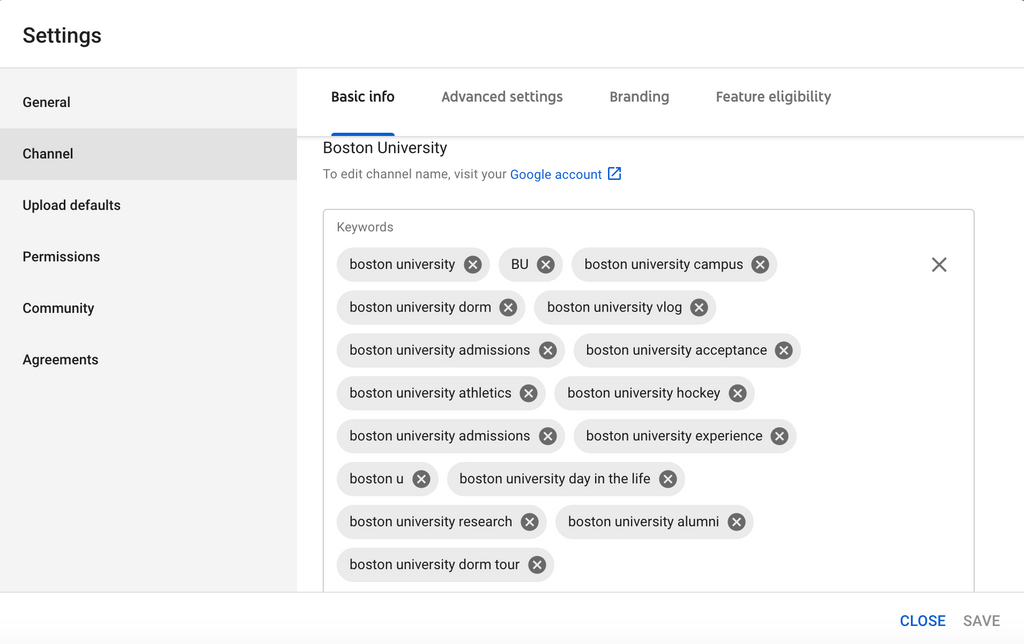Remove the "boston university dorm tour" keyword
Screen dimensions: 1024x644
[536, 564]
